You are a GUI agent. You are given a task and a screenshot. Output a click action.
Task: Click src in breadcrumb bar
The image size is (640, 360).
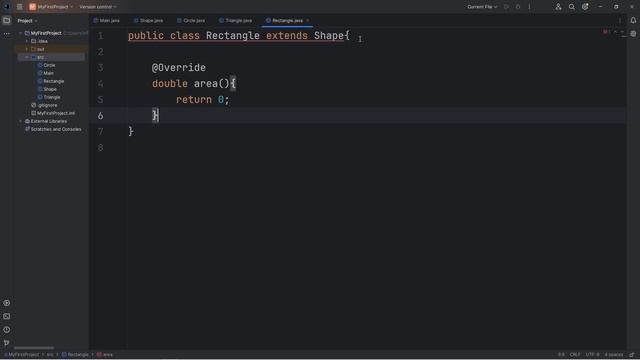50,355
